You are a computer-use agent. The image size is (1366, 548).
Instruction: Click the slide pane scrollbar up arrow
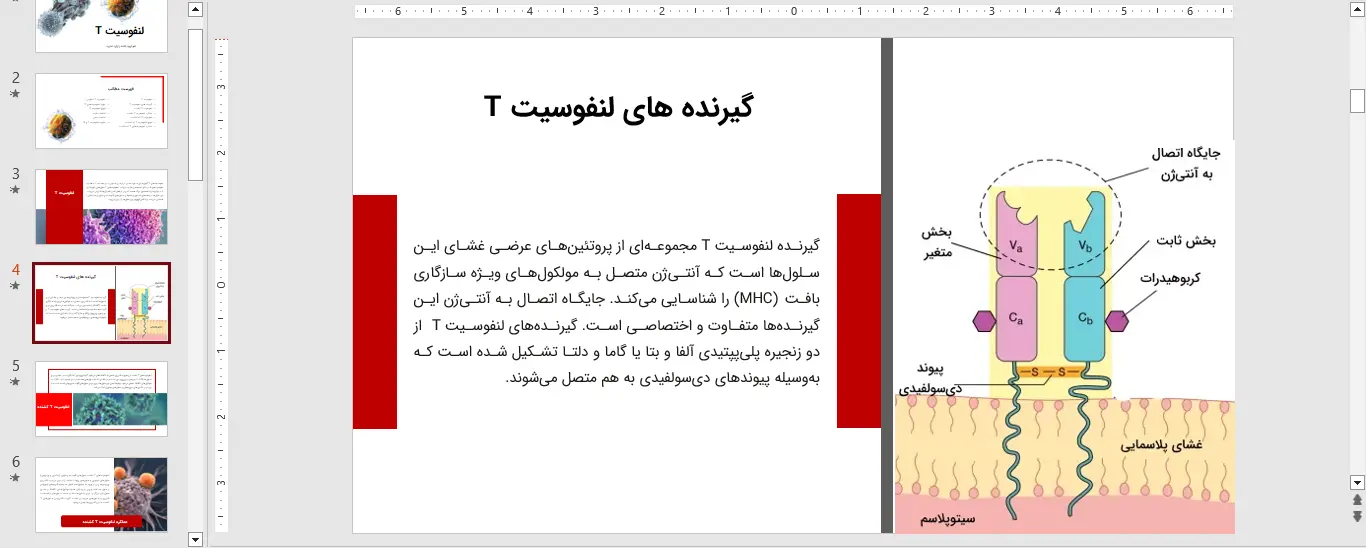1357,10
